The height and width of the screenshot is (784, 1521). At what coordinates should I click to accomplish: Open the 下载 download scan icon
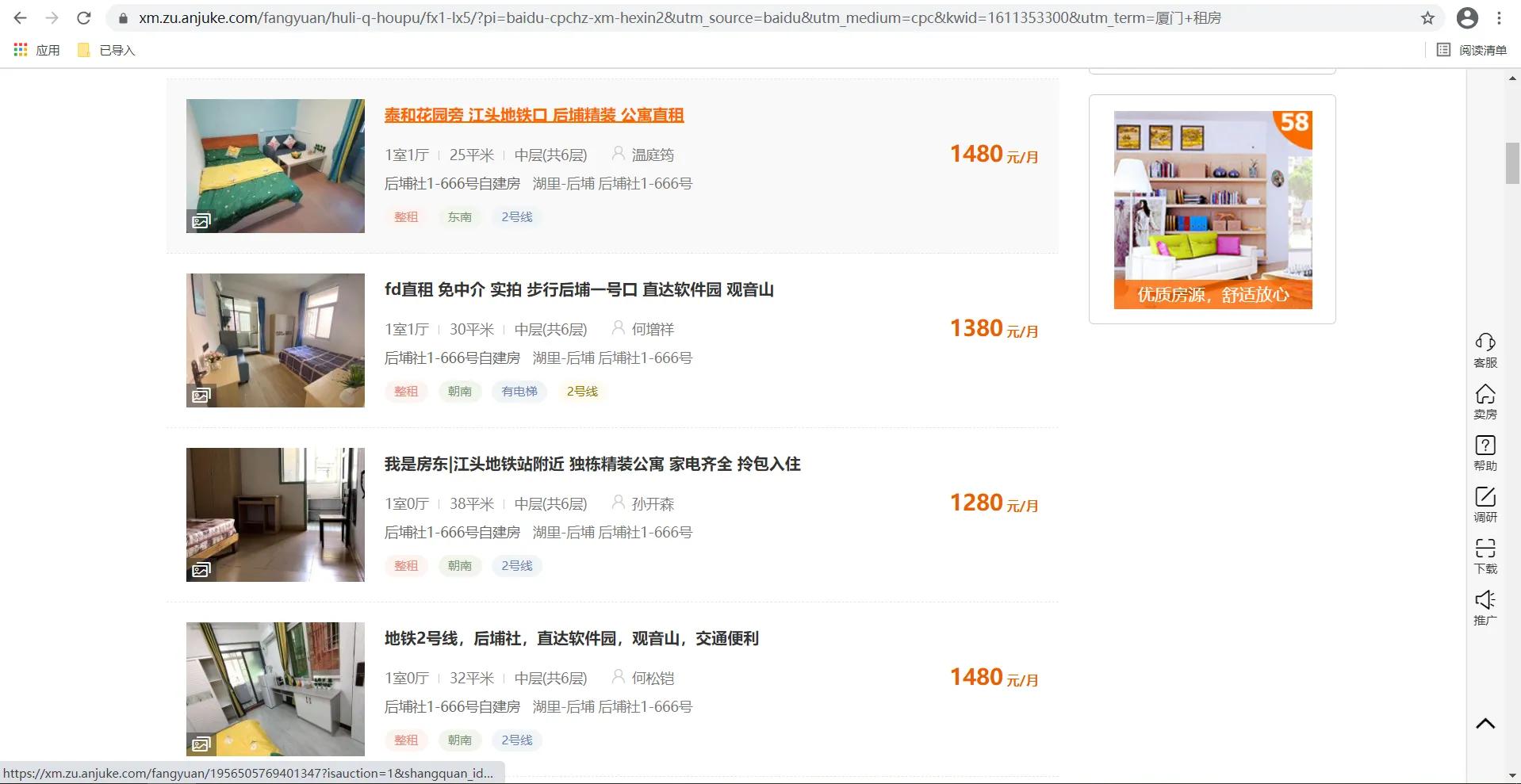(x=1485, y=556)
